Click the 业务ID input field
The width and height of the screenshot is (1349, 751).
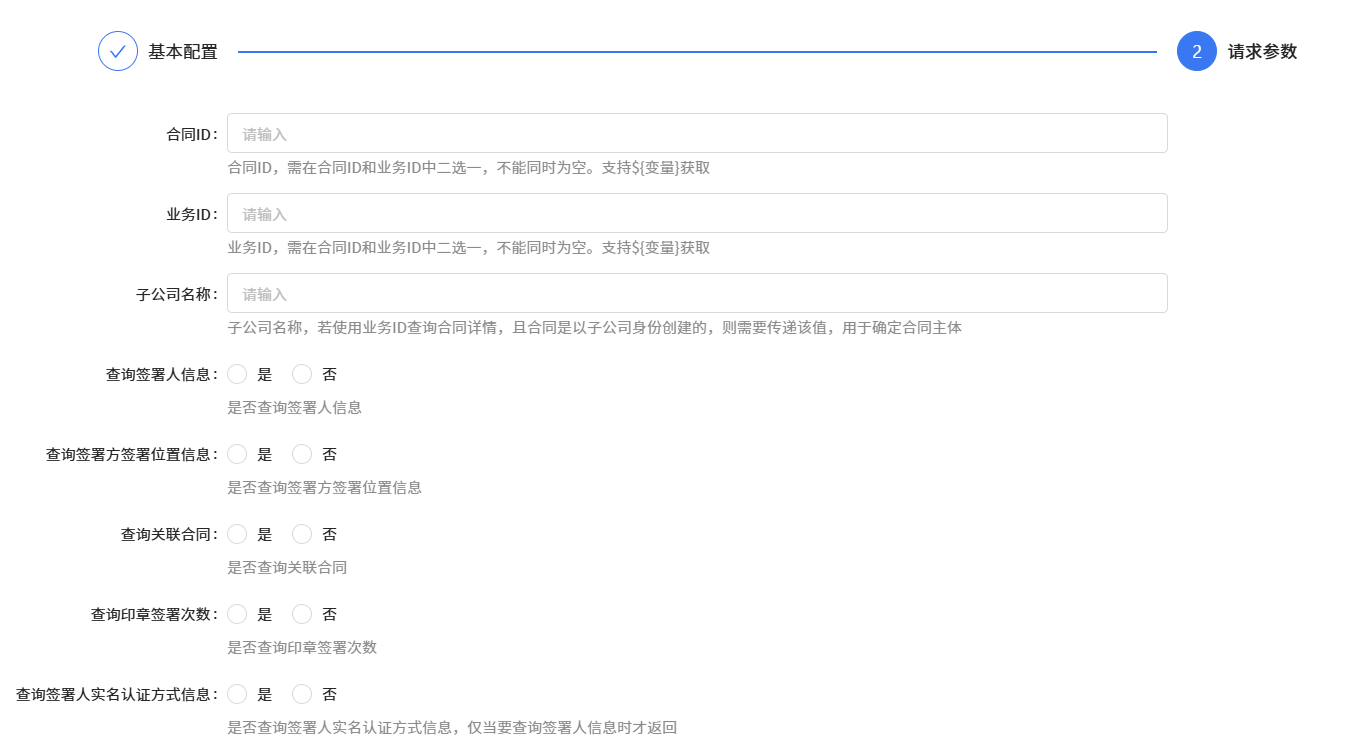[x=697, y=212]
